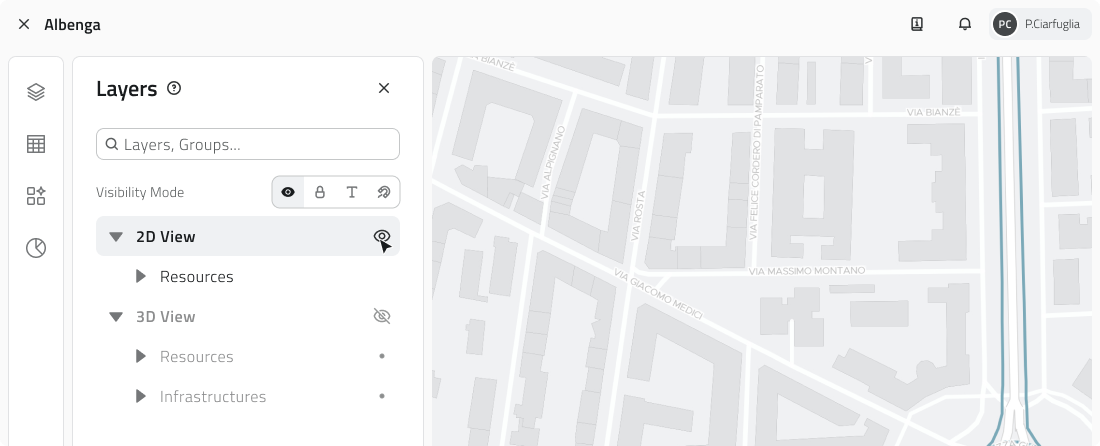Hide the 2D View layer group
This screenshot has height=446, width=1100.
pyautogui.click(x=381, y=237)
